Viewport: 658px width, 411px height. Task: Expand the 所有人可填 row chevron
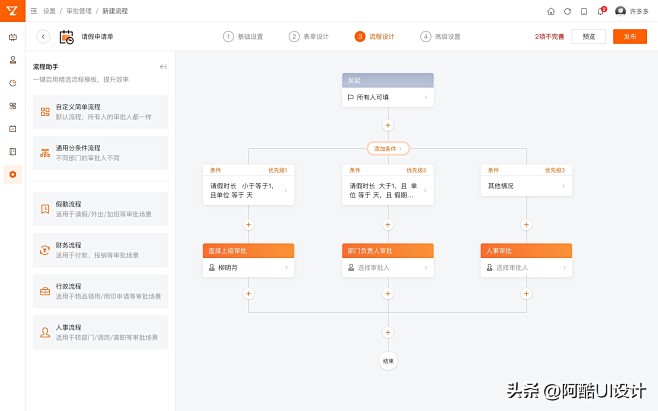[x=426, y=97]
